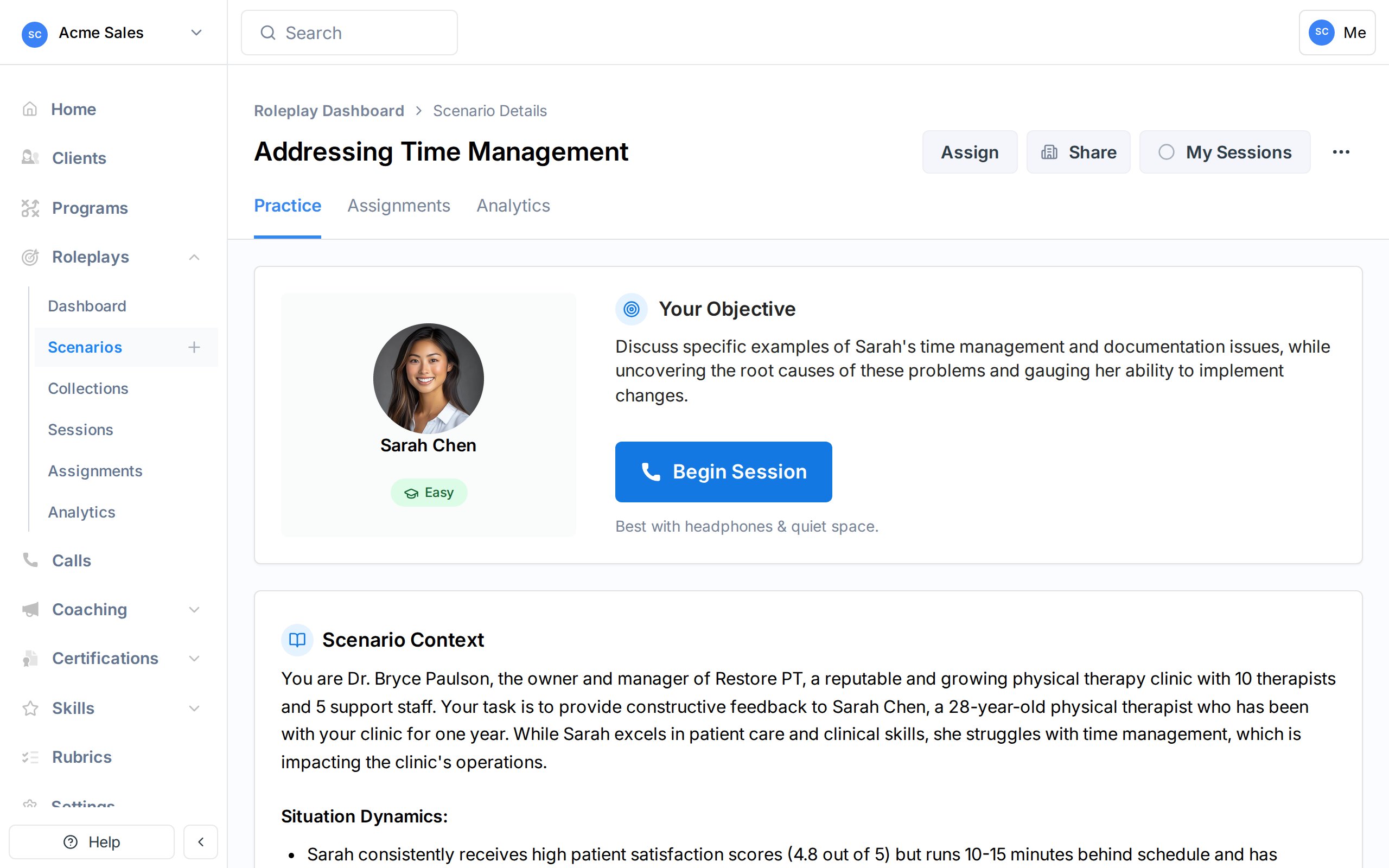This screenshot has width=1389, height=868.
Task: Switch to the Practice tab
Action: tap(288, 206)
